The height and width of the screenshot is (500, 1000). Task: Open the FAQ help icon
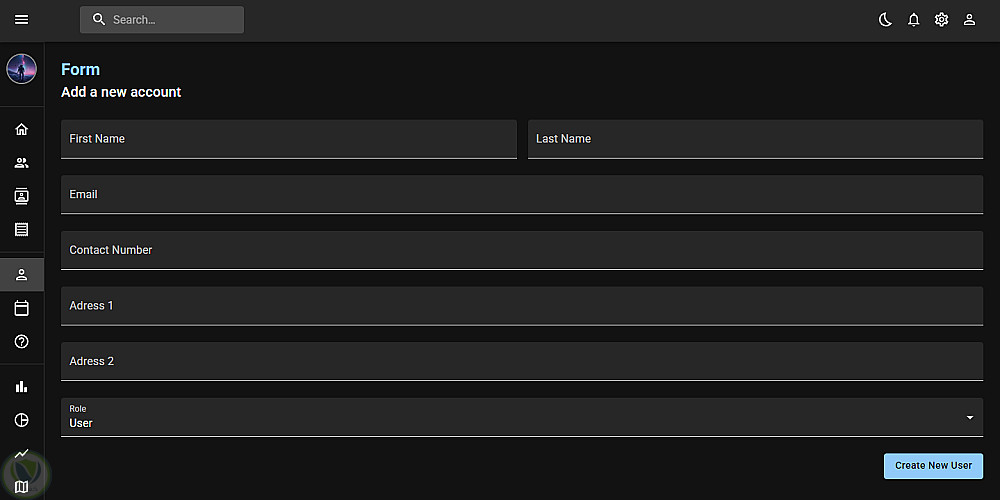[x=22, y=342]
